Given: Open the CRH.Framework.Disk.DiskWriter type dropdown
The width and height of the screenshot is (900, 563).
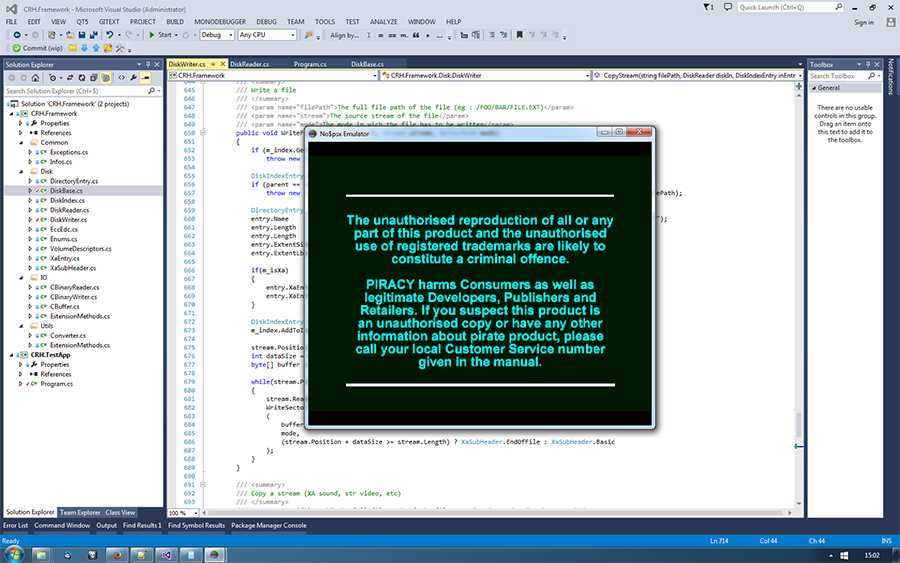Looking at the screenshot, I should [485, 75].
